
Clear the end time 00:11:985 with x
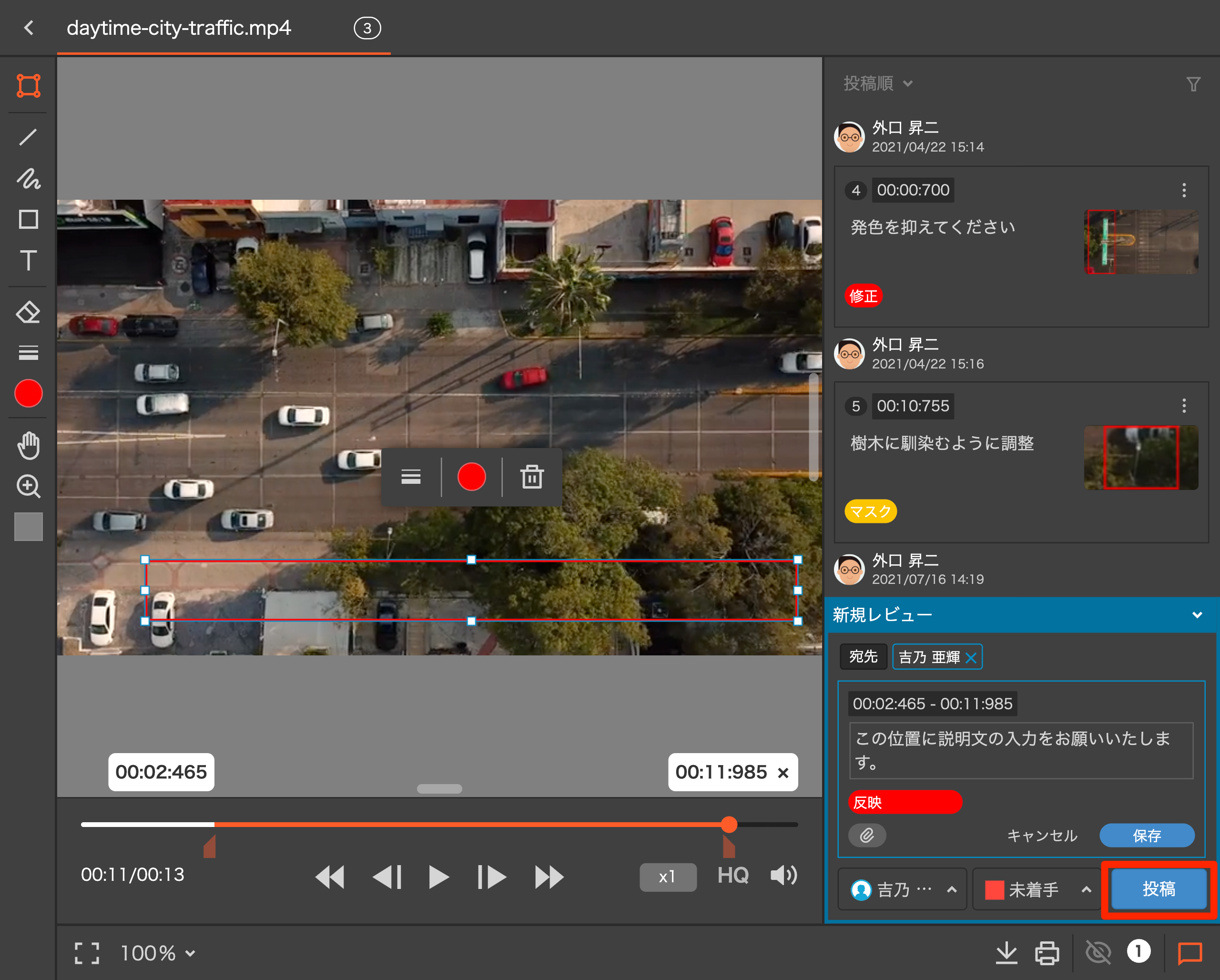783,773
